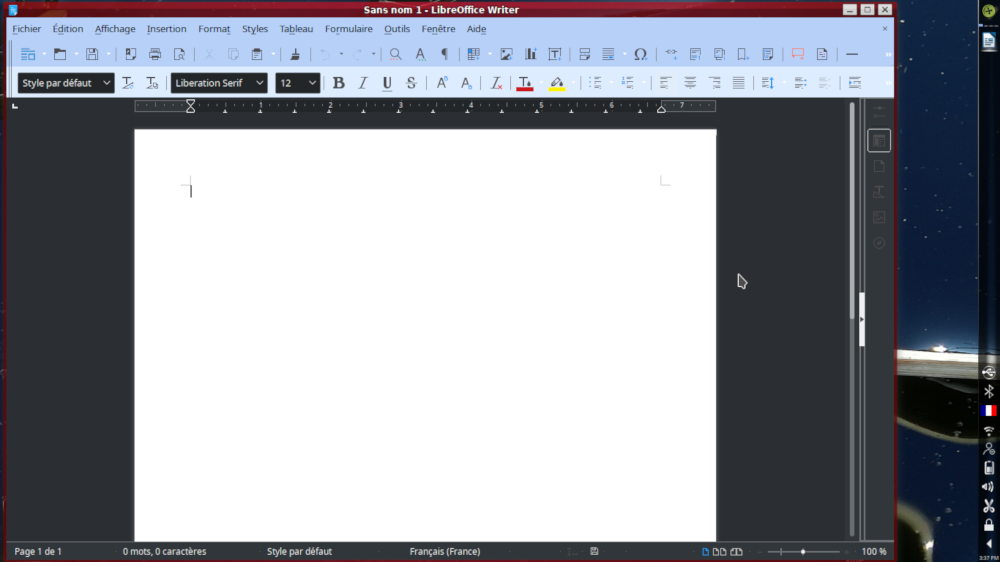The width and height of the screenshot is (1000, 562).
Task: Select the Clone formatting paintbrush
Action: [295, 54]
